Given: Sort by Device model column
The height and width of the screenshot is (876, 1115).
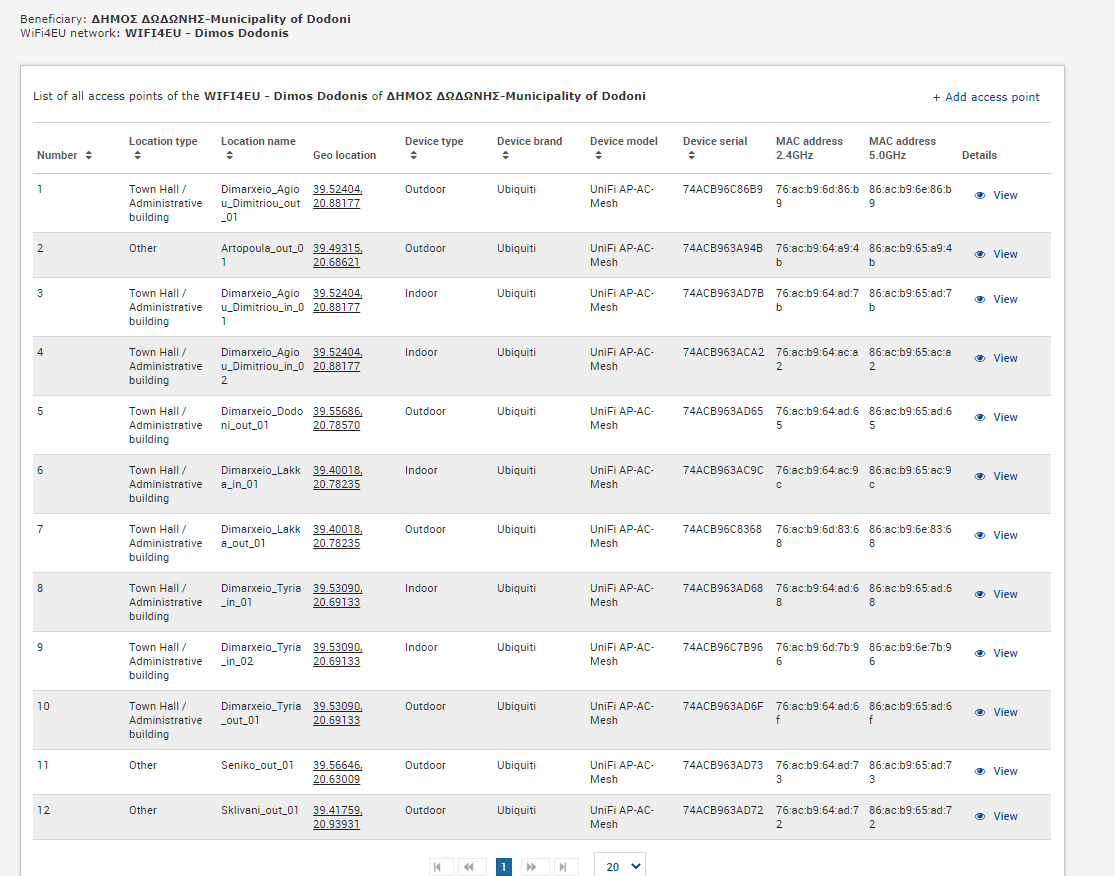Looking at the screenshot, I should (x=598, y=155).
